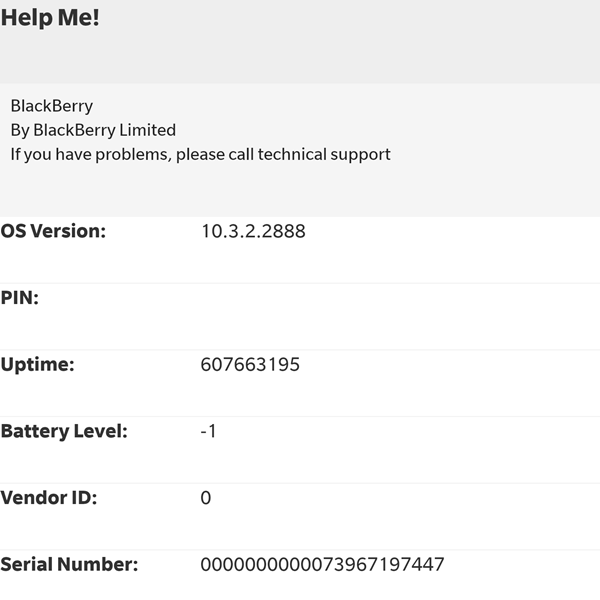Click blank space beside Vendor ID value
This screenshot has height=600, width=600.
click(x=406, y=498)
